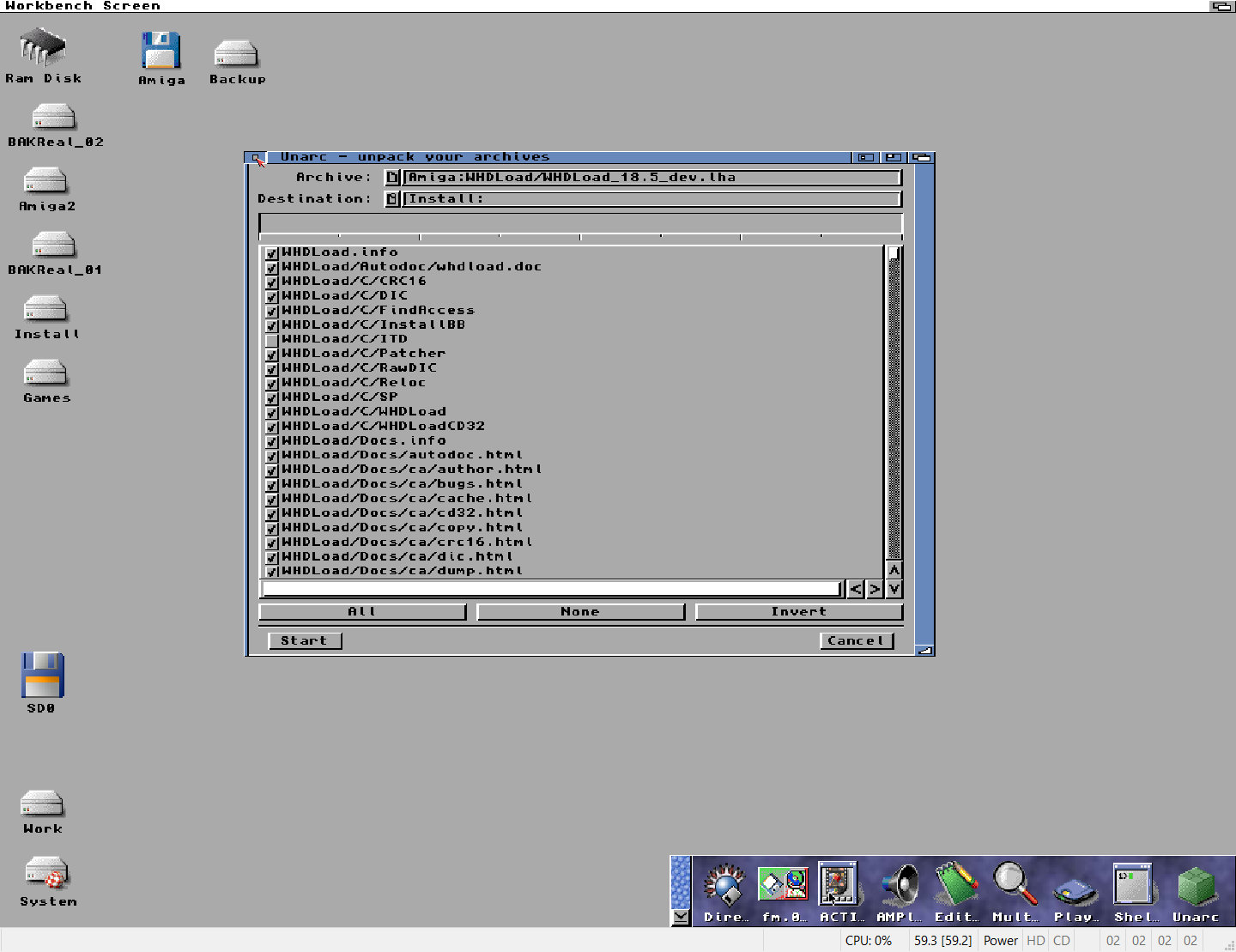Start unpacking the archive
Image resolution: width=1236 pixels, height=952 pixels.
pyautogui.click(x=305, y=641)
